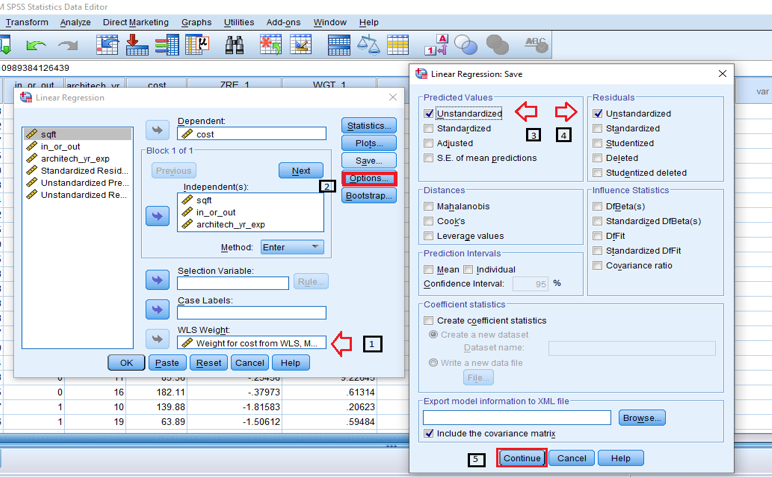Click the Go to Variable toolbar icon
This screenshot has height=477, width=772.
coord(138,45)
